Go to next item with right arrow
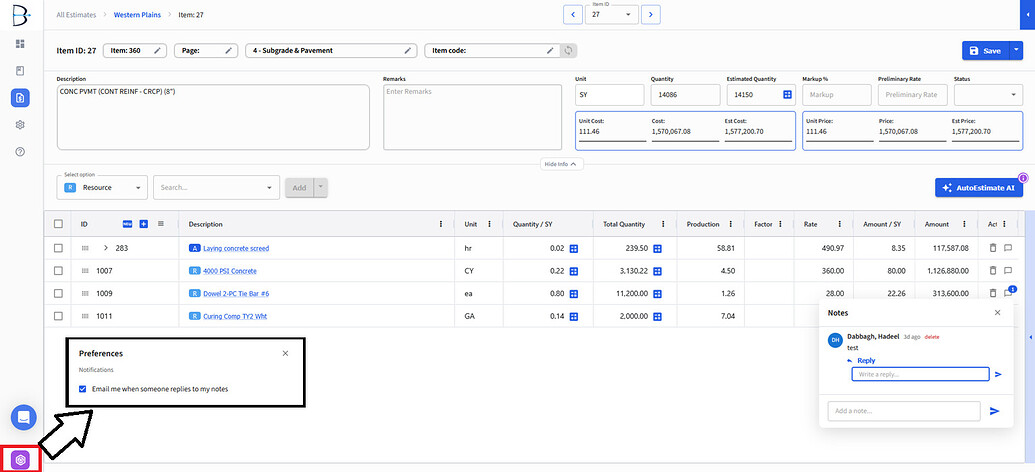 [651, 15]
